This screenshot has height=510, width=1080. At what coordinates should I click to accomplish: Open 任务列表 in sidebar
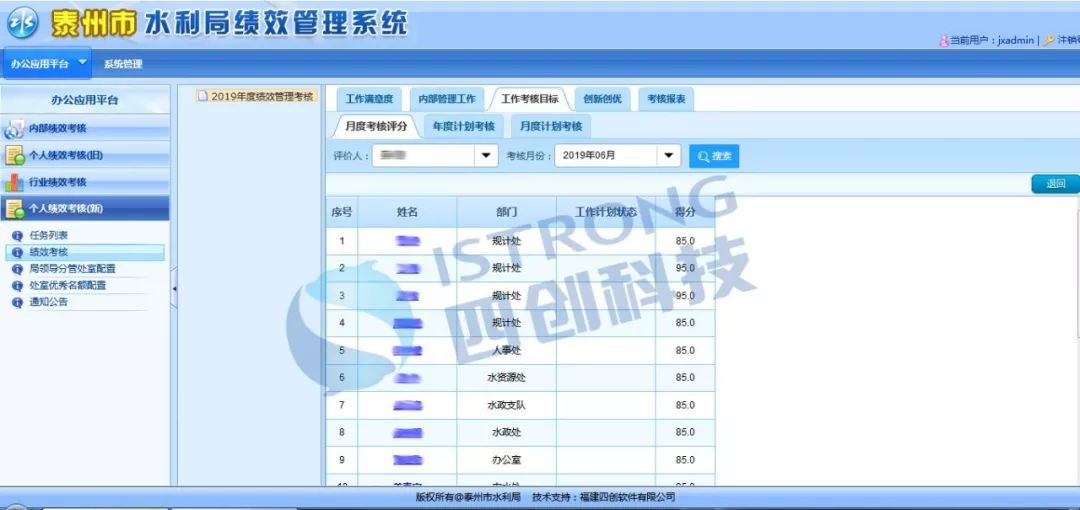[x=48, y=236]
